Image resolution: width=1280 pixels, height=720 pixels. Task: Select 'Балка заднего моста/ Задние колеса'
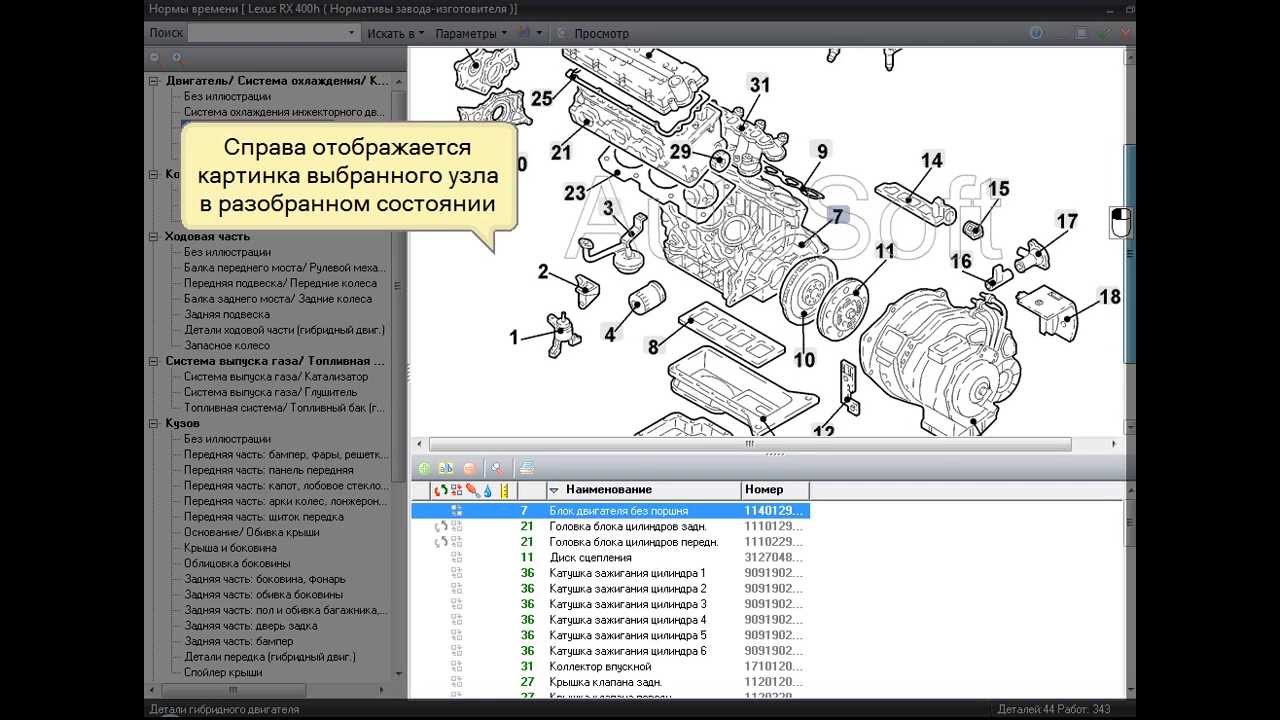point(278,299)
